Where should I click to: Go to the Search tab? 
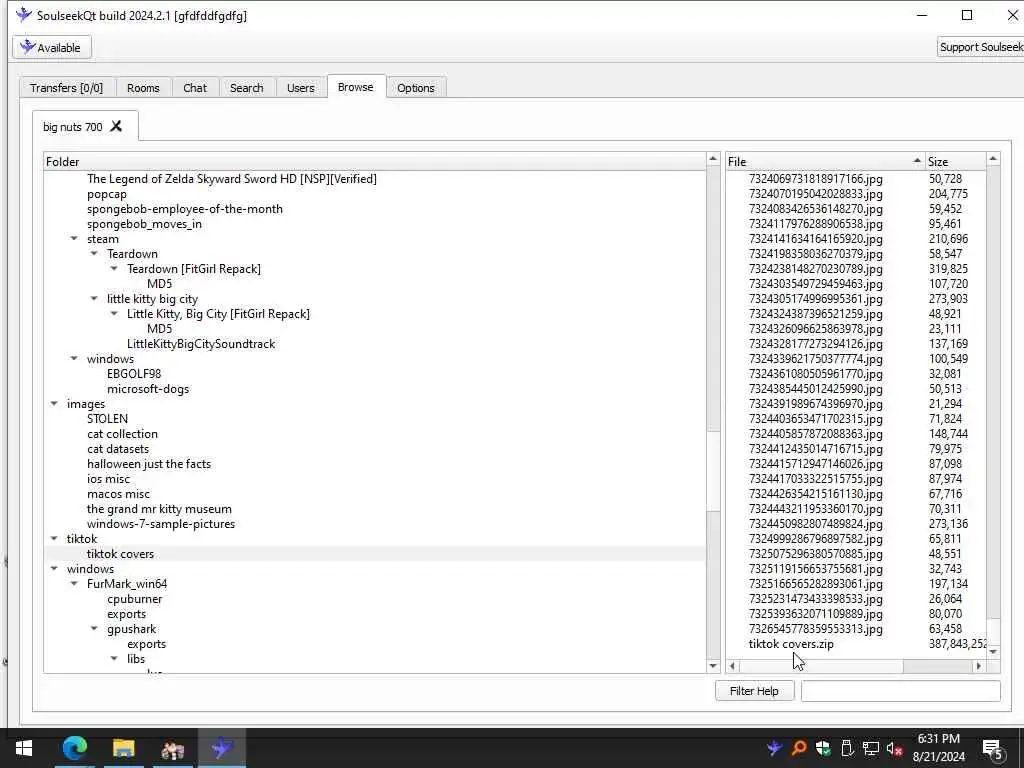click(x=246, y=88)
